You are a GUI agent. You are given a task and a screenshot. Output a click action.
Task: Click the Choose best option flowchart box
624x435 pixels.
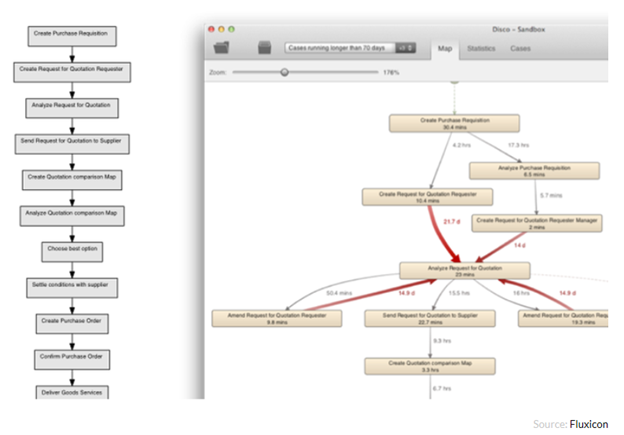click(x=72, y=252)
